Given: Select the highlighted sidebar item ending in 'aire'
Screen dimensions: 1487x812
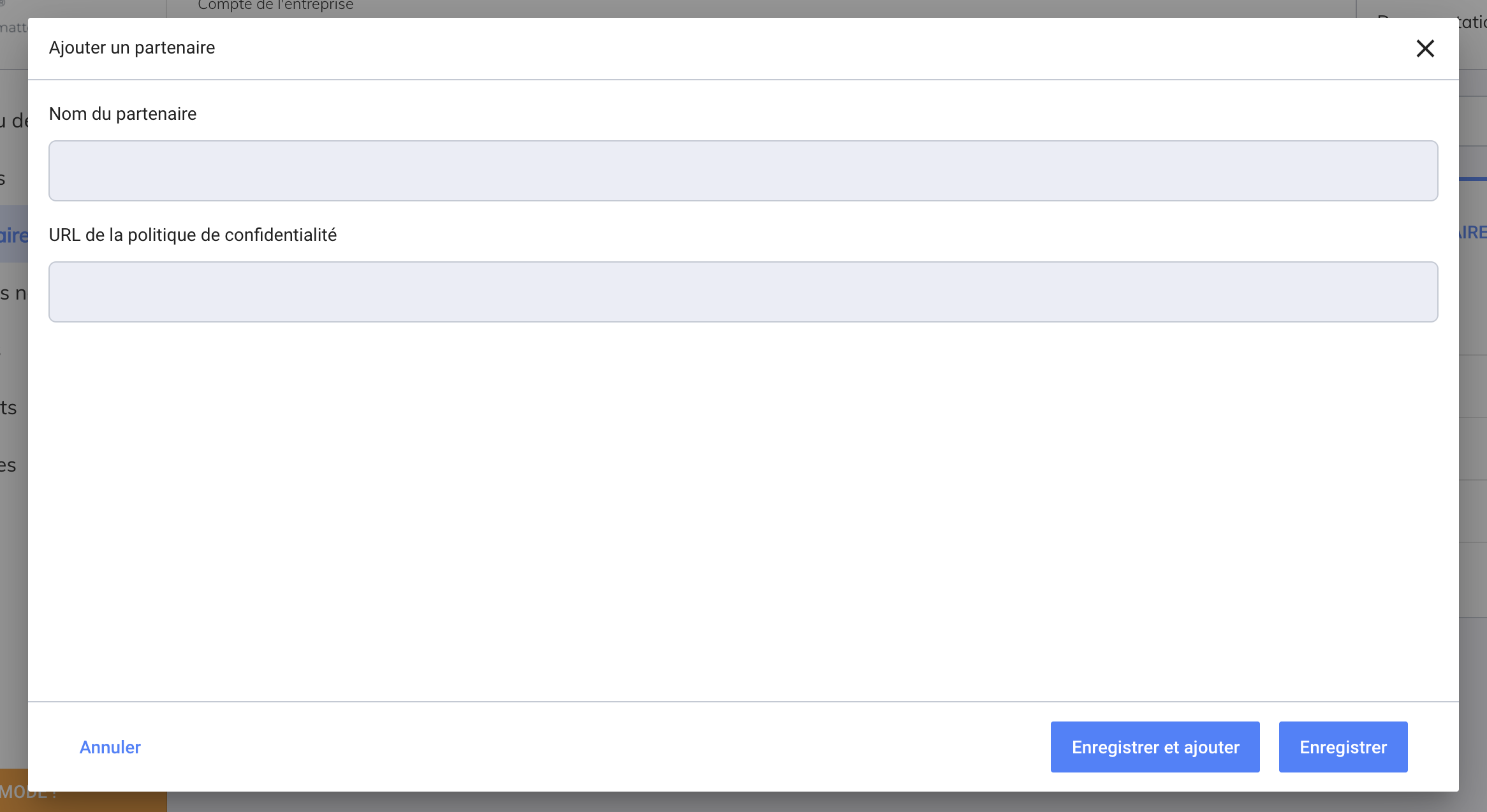Looking at the screenshot, I should pos(13,235).
